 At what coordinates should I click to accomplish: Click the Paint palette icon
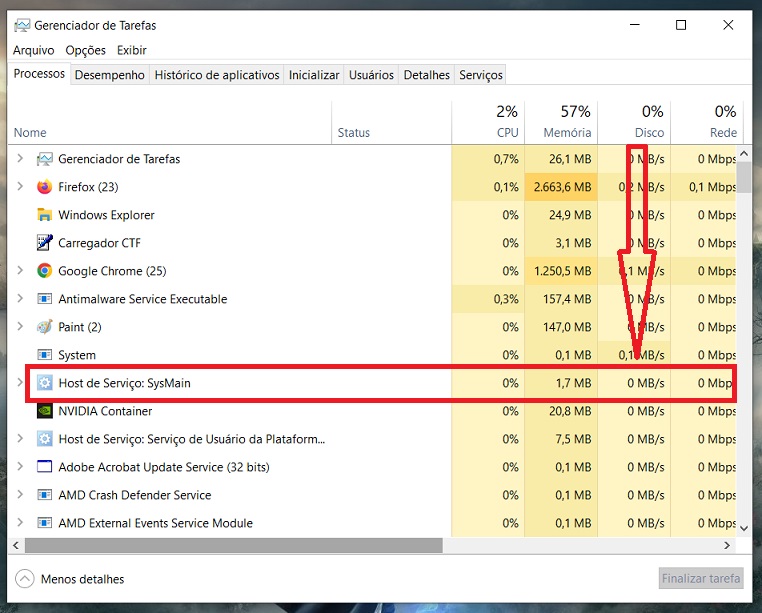[x=45, y=327]
